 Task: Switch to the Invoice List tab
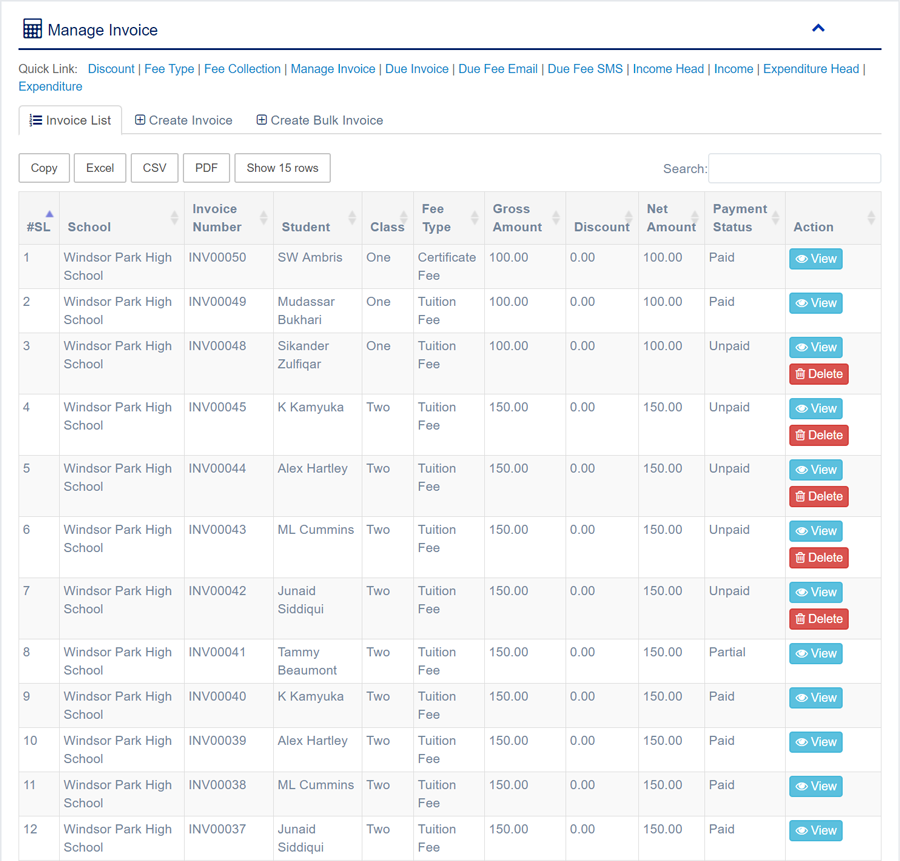tap(70, 121)
